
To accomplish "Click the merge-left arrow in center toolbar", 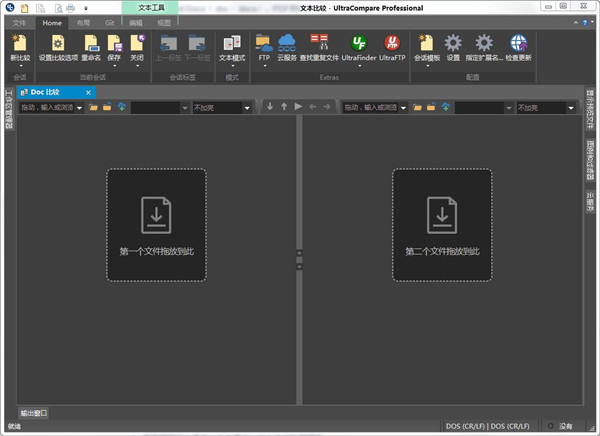I will (313, 106).
